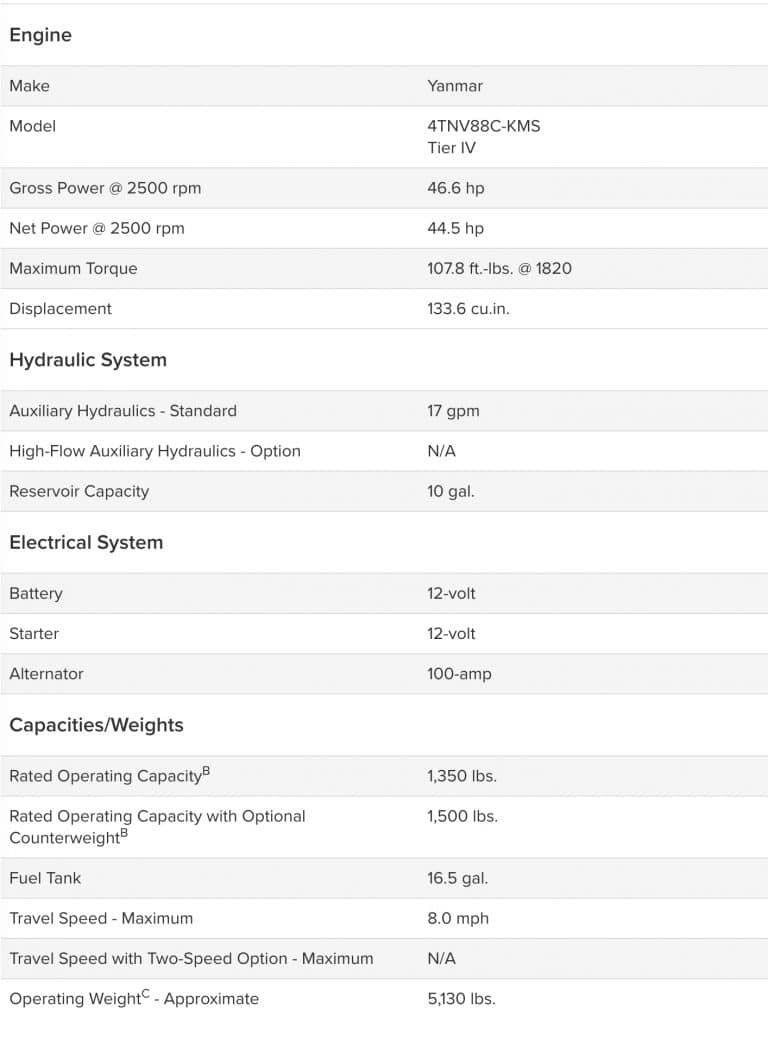
Task: Select the 44.5 hp net power value
Action: [455, 228]
